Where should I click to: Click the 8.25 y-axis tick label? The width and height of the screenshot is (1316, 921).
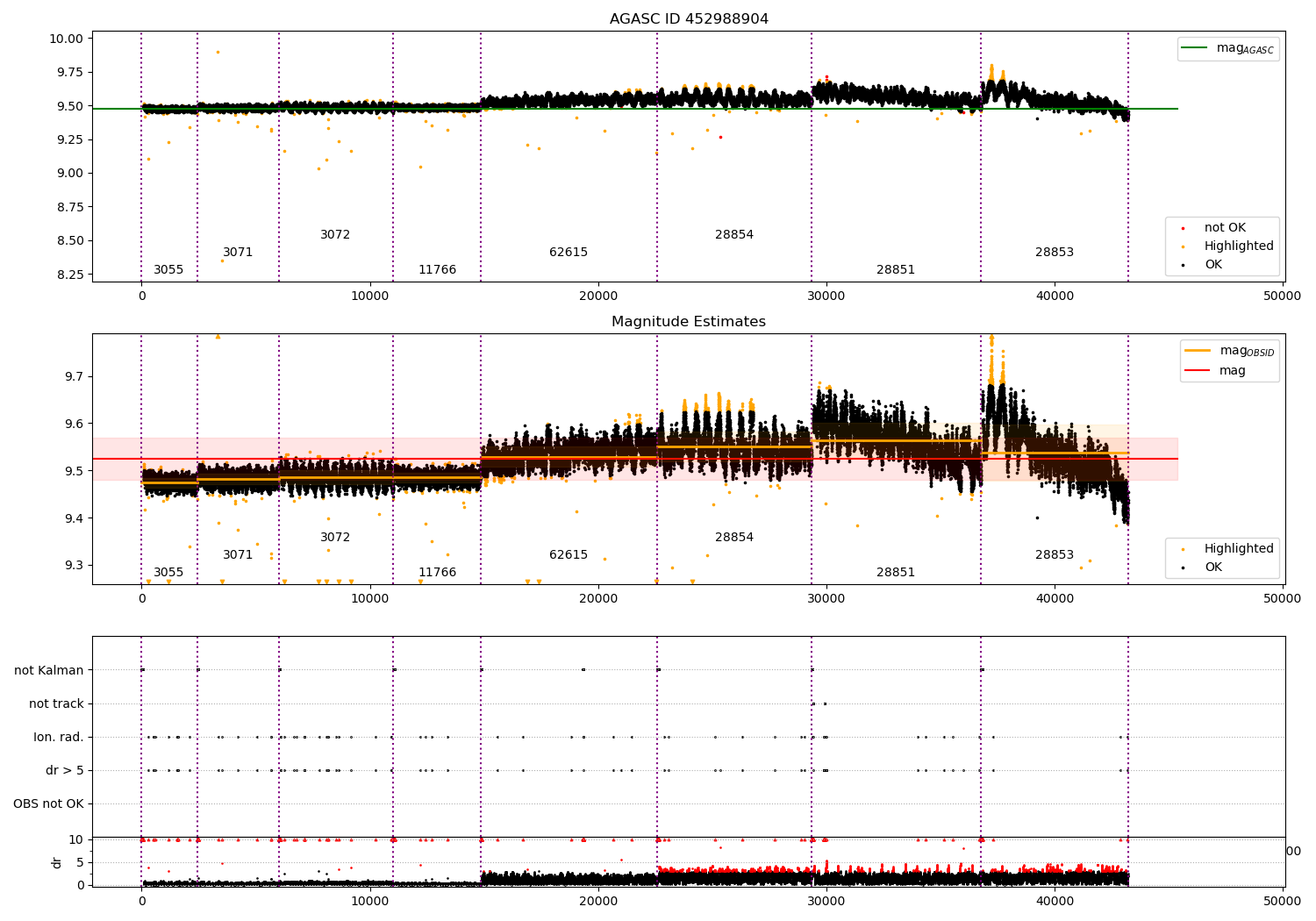69,275
